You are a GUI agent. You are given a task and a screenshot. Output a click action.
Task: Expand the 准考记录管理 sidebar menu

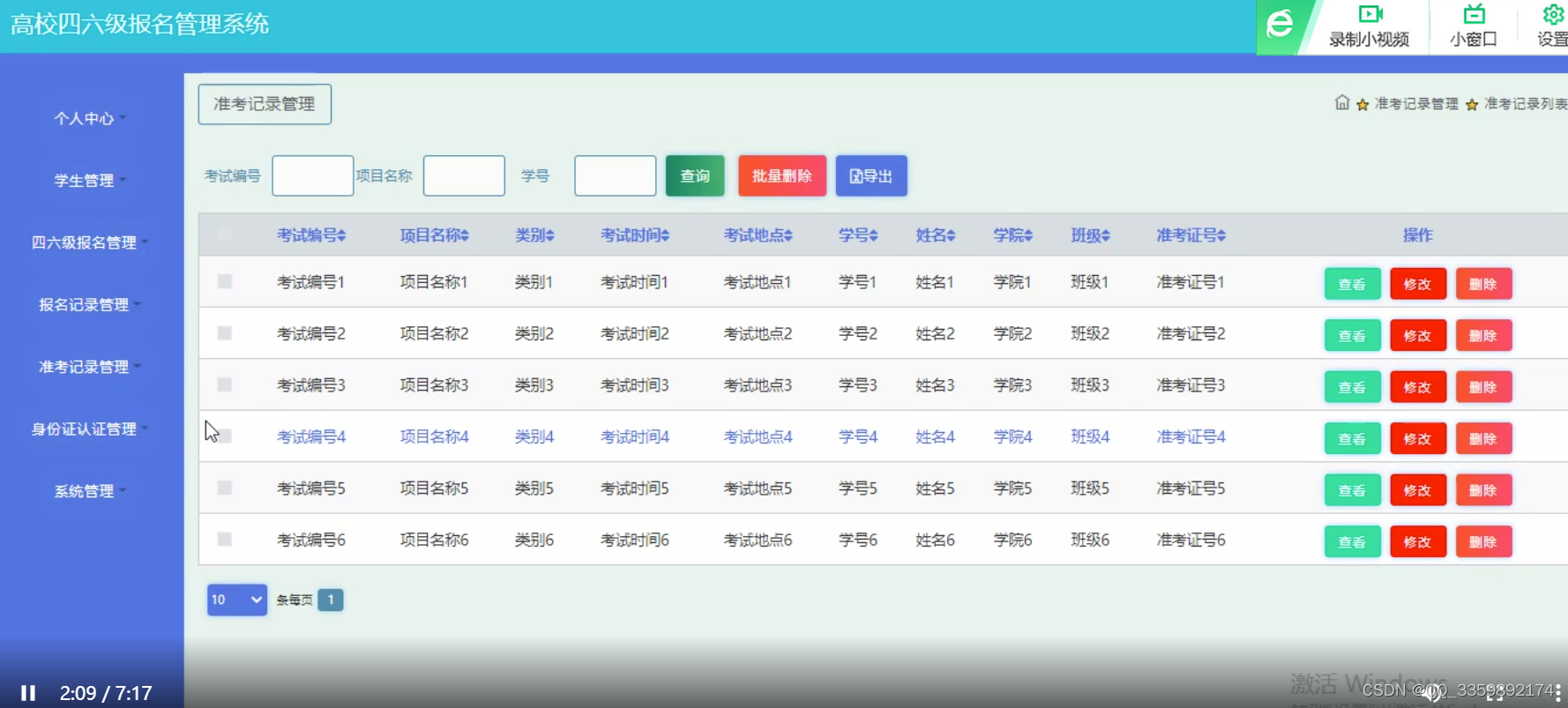coord(90,367)
